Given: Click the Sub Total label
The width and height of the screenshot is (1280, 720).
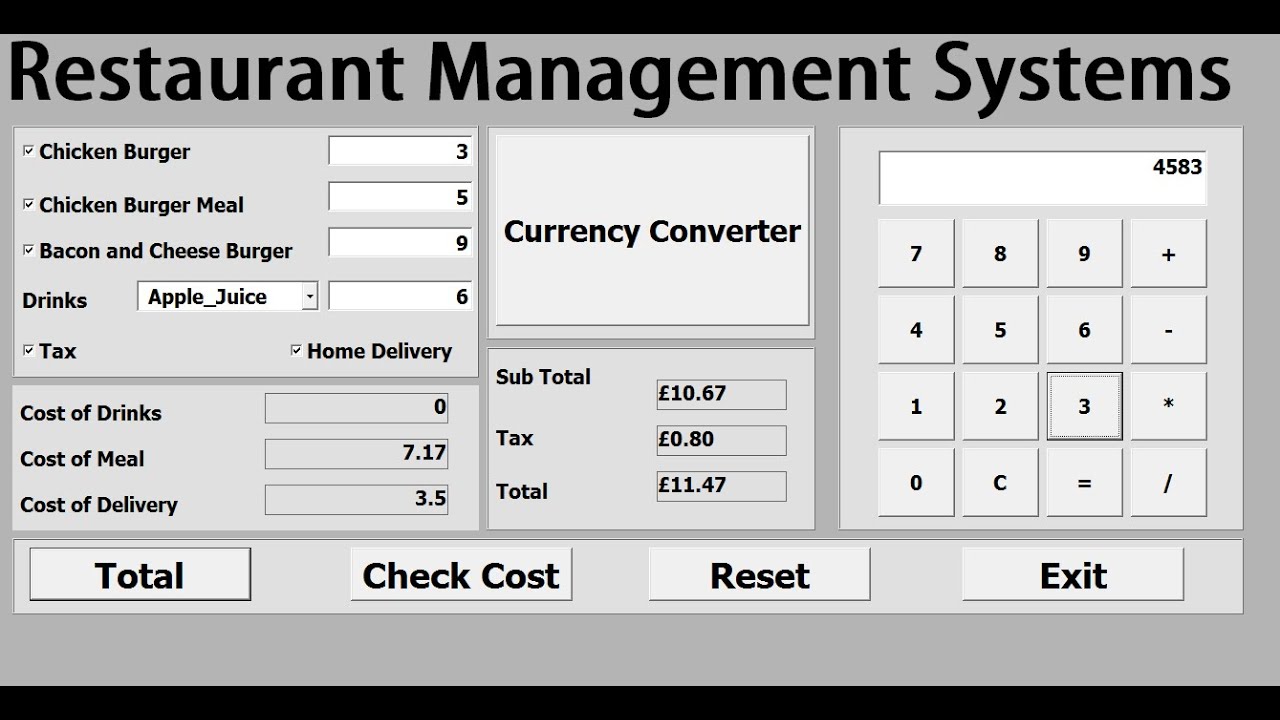Looking at the screenshot, I should [543, 377].
